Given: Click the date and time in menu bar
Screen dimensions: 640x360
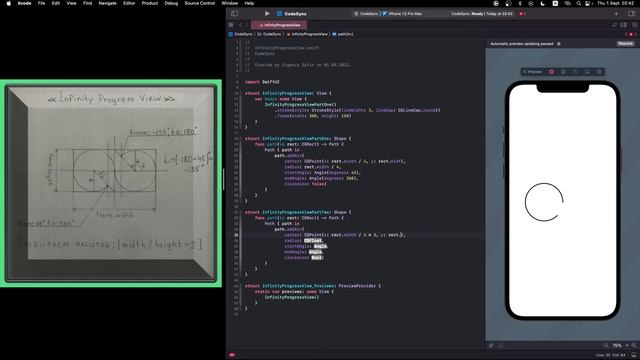Looking at the screenshot, I should tap(616, 3).
